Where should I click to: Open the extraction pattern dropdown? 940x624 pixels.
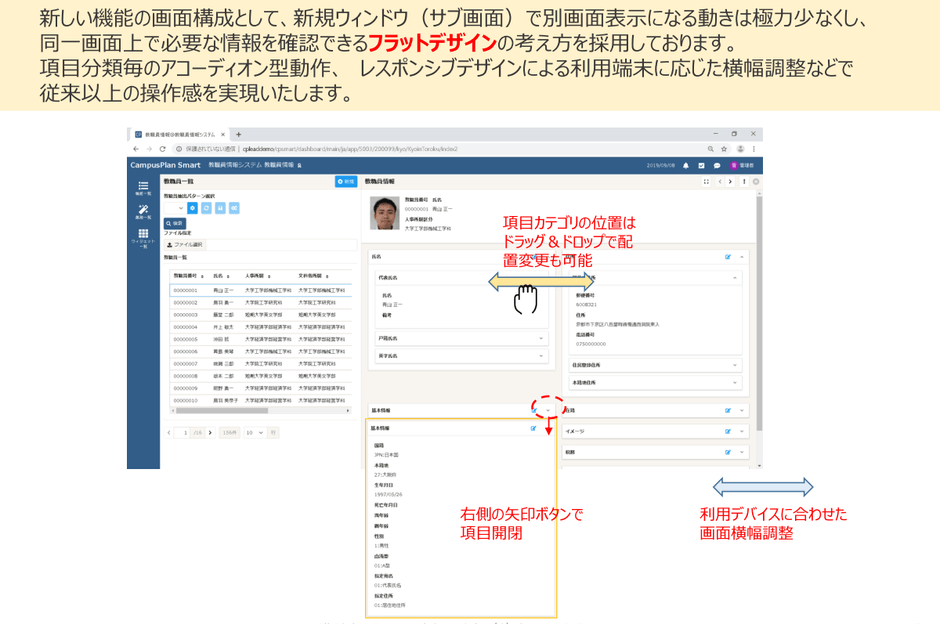[x=174, y=208]
